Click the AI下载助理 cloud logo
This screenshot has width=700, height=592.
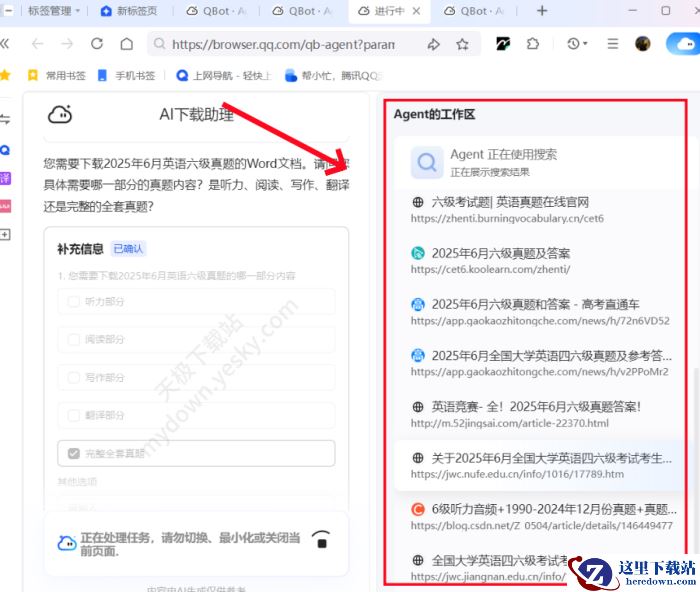[x=60, y=114]
